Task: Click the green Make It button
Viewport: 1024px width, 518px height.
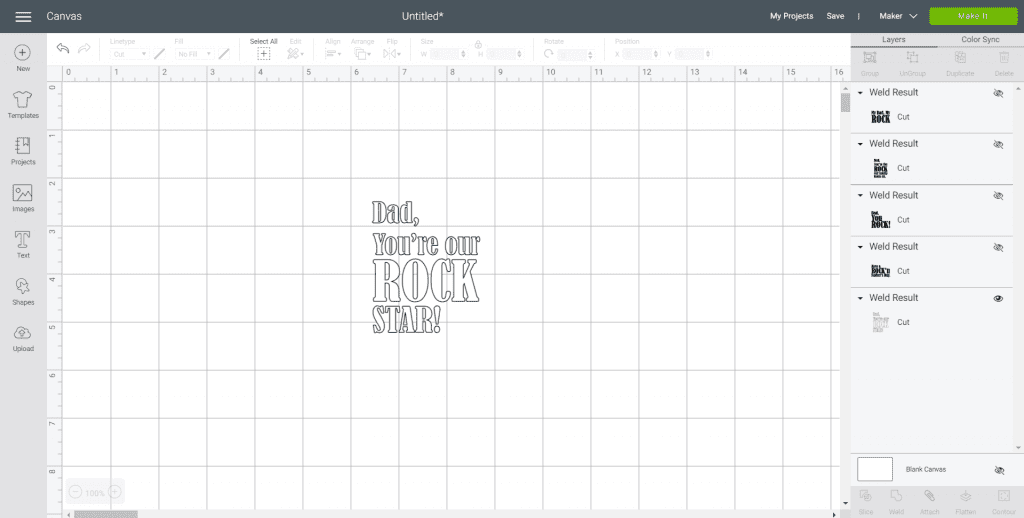Action: click(x=973, y=16)
